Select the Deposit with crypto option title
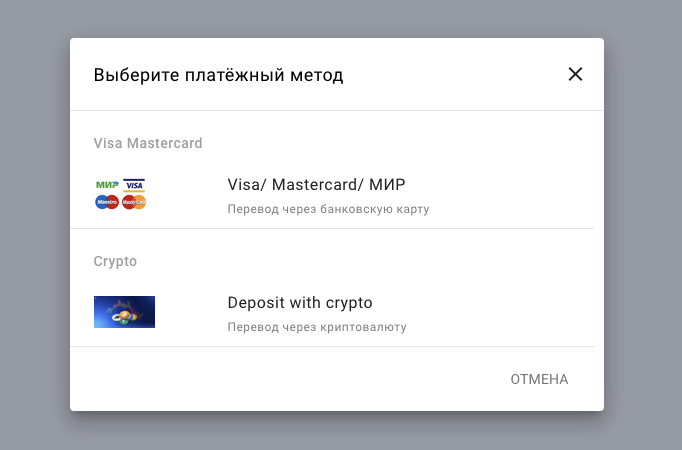 tap(300, 303)
